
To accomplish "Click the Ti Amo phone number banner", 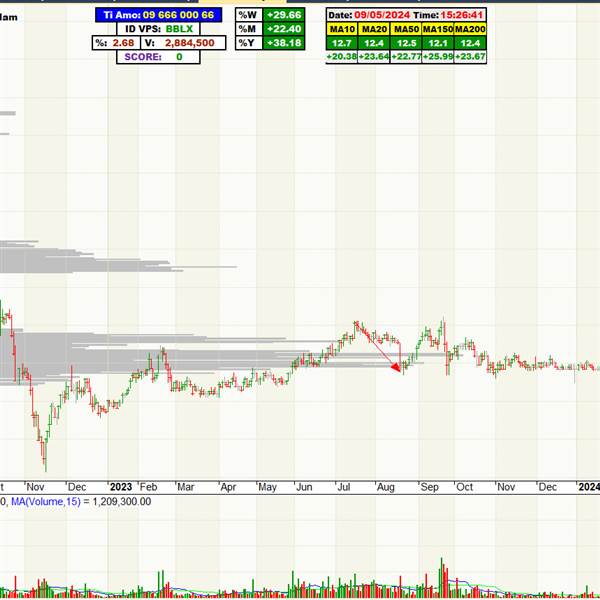I will click(x=158, y=15).
